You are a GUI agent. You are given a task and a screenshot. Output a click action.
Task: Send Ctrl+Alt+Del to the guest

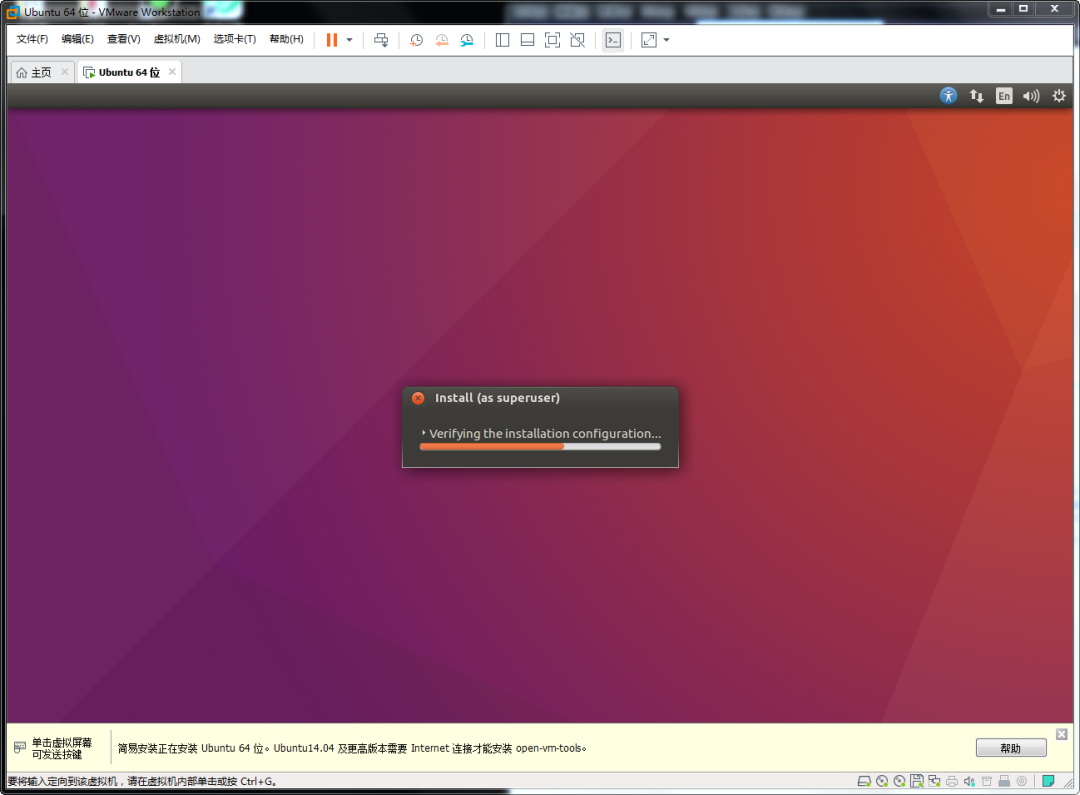(381, 40)
